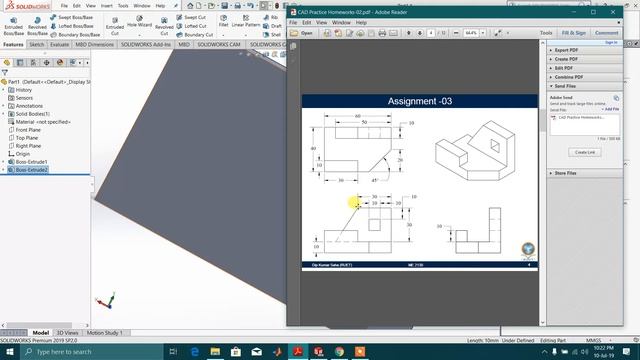Expand the Edit PDF section
This screenshot has width=640, height=360.
click(584, 68)
